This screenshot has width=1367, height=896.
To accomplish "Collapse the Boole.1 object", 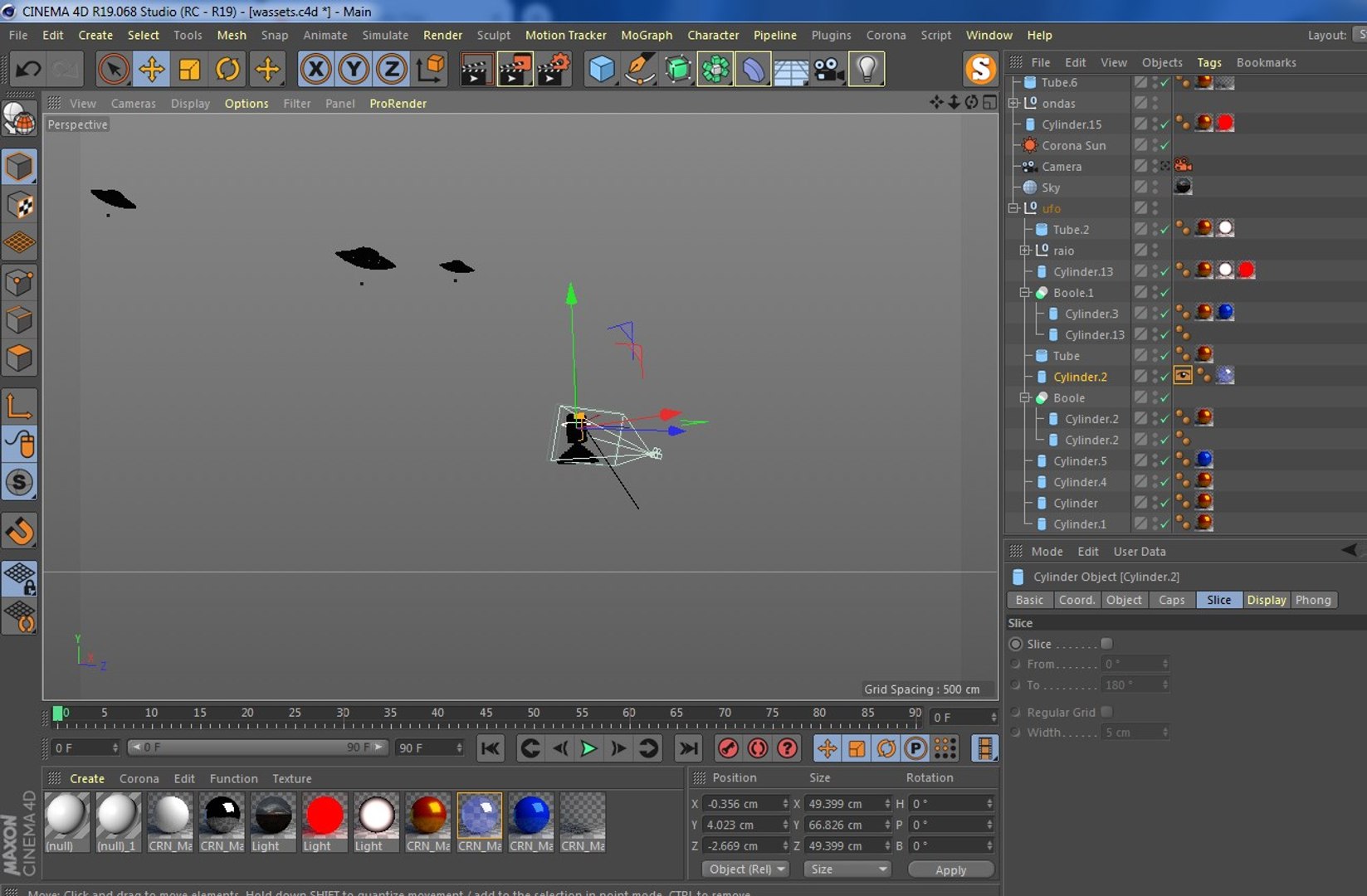I will tap(1025, 293).
